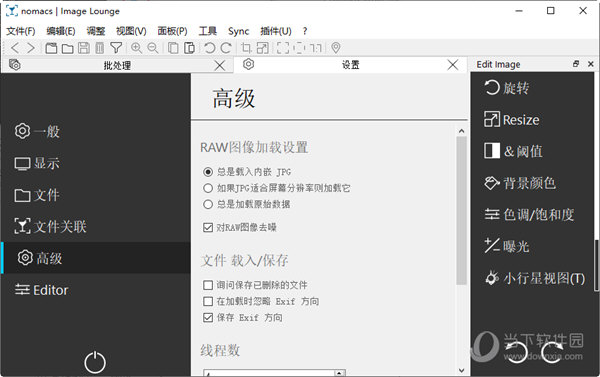The height and width of the screenshot is (377, 600).
Task: Select 如果JPG适合屏幕分辨率则加载它 radio option
Action: click(276, 188)
